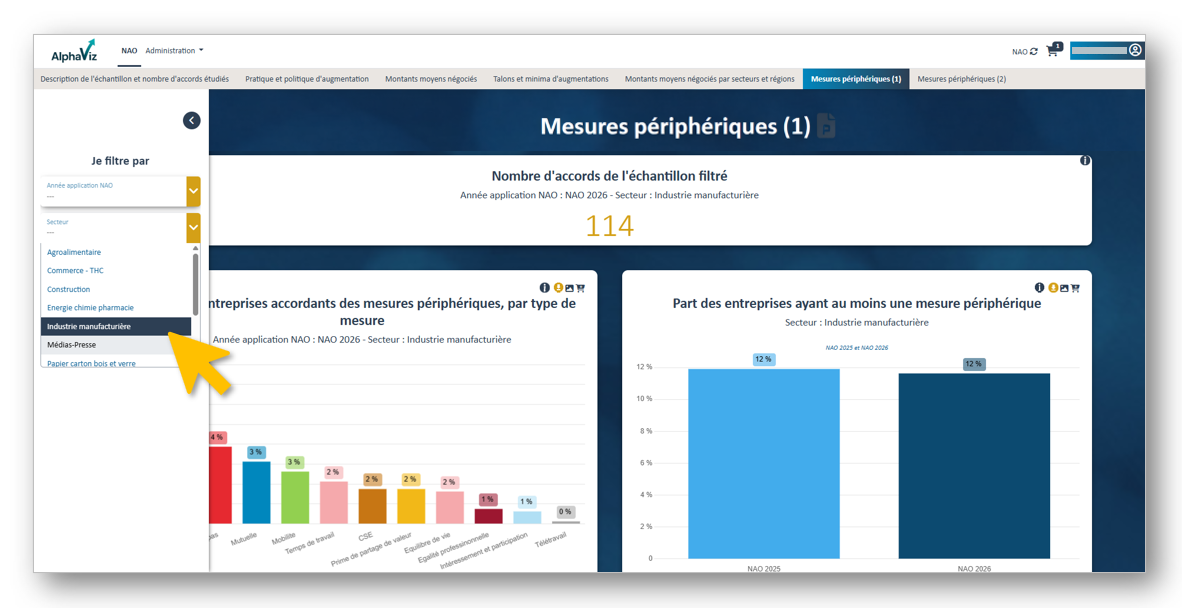1182x608 pixels.
Task: Click the AlphaViz logo
Action: pyautogui.click(x=74, y=51)
